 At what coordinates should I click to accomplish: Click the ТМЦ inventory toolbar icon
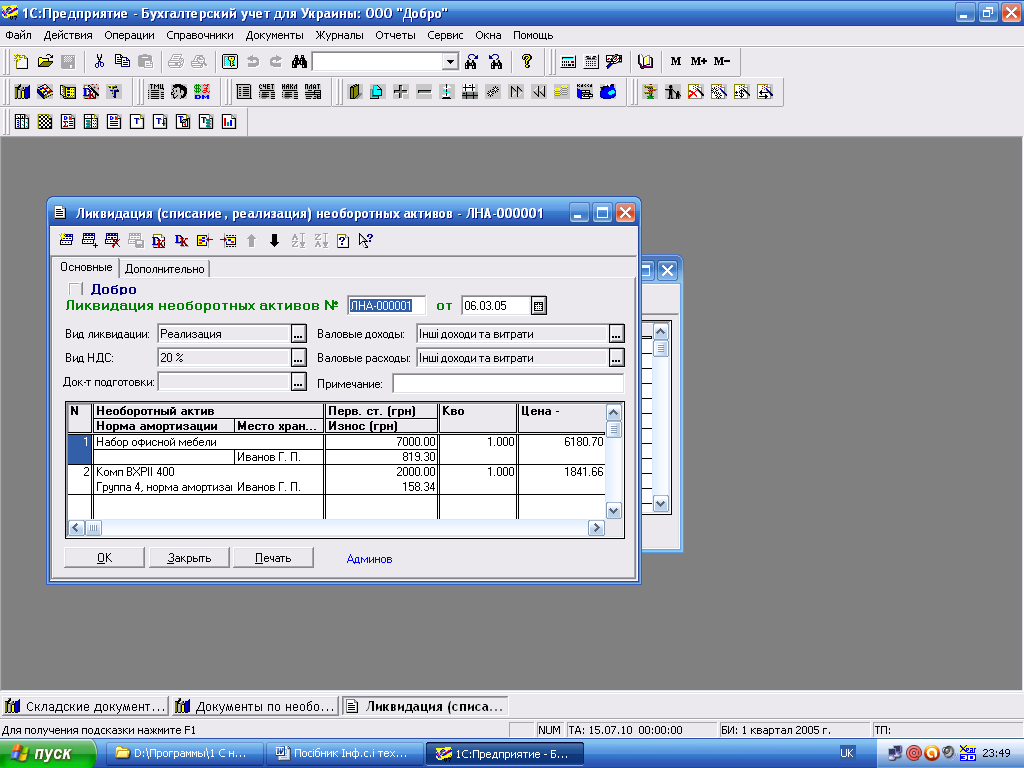[156, 91]
